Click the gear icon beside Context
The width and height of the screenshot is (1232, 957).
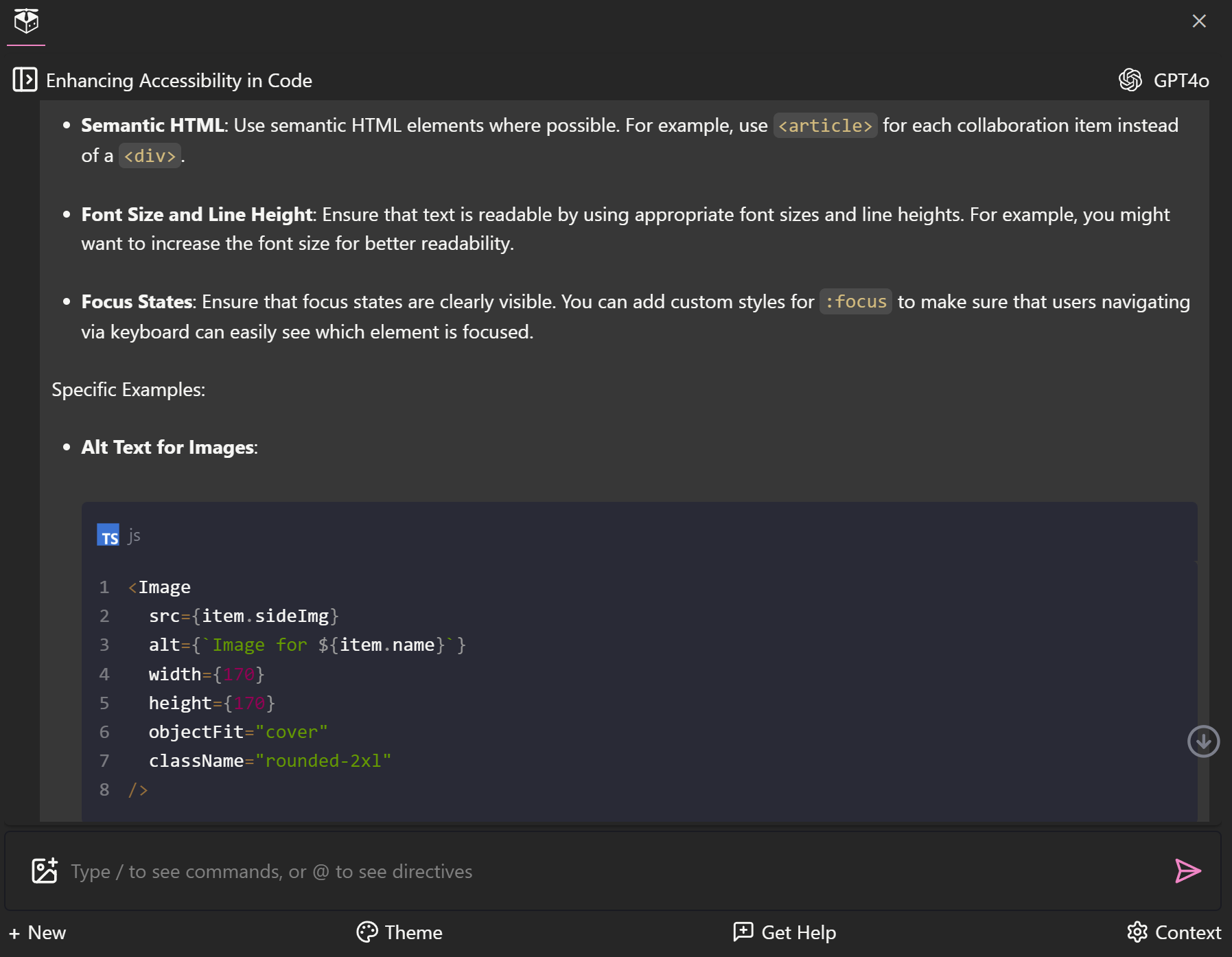(1137, 932)
